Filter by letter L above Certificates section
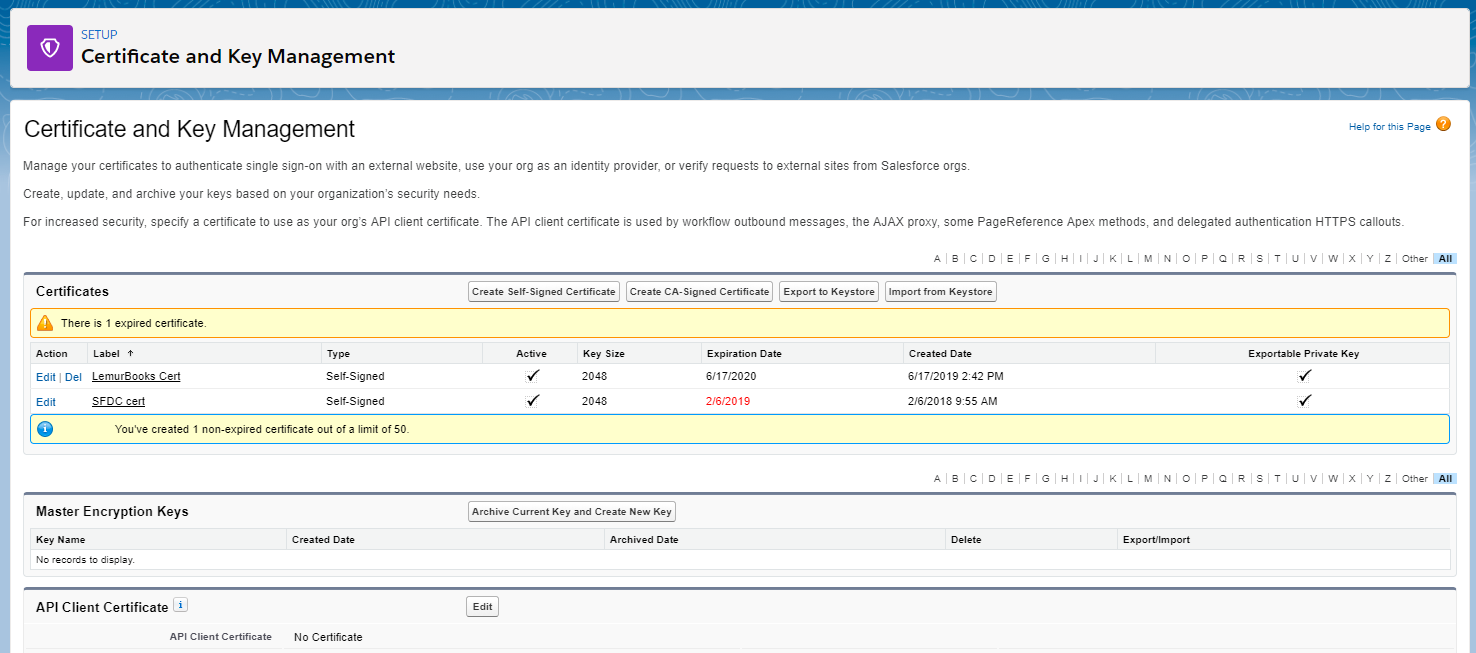Screen dimensions: 1476x653 pos(1130,259)
